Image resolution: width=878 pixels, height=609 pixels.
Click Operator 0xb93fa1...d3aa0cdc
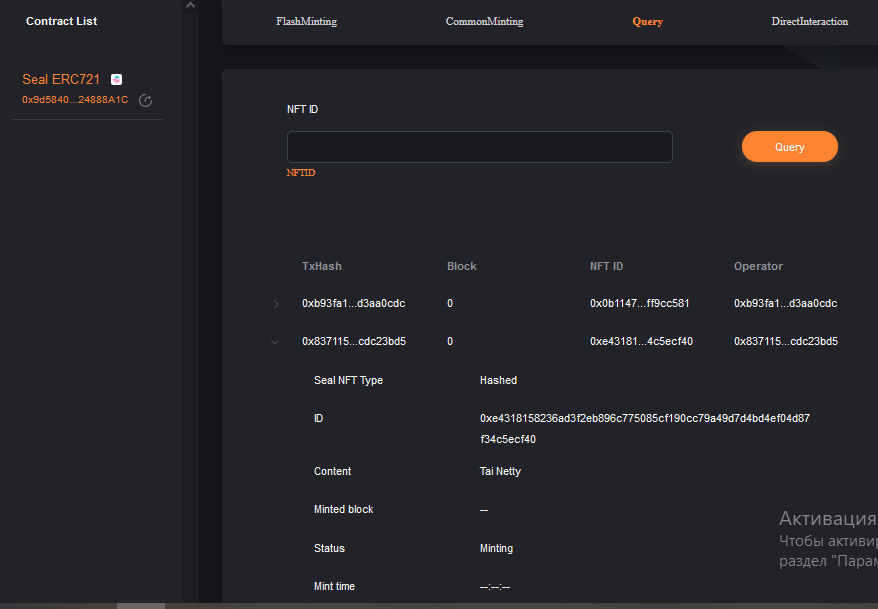tap(786, 303)
